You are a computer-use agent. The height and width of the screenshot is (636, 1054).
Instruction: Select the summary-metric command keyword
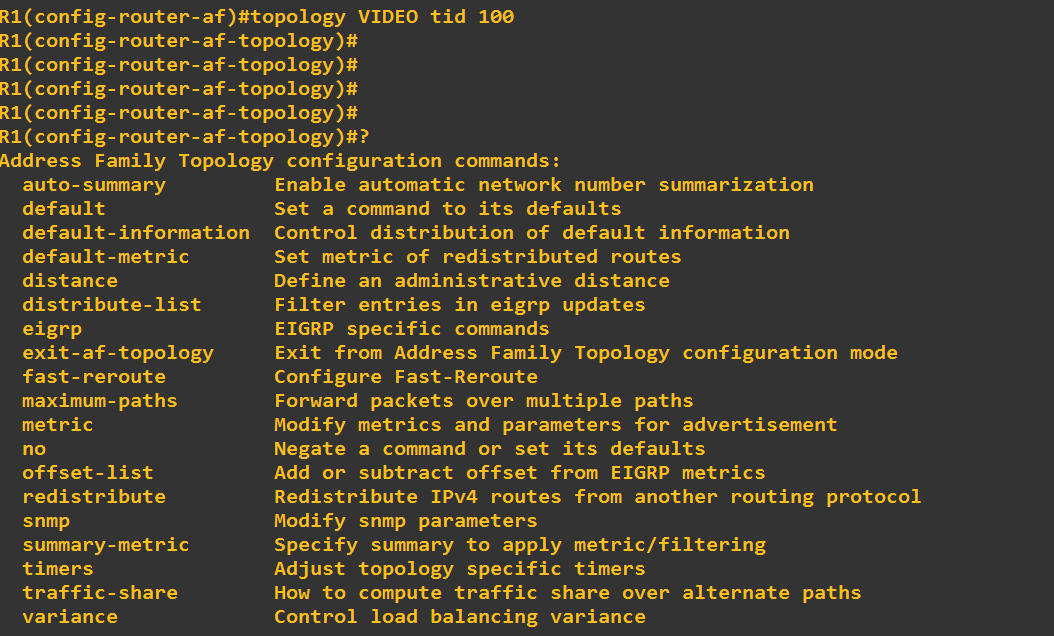[106, 545]
